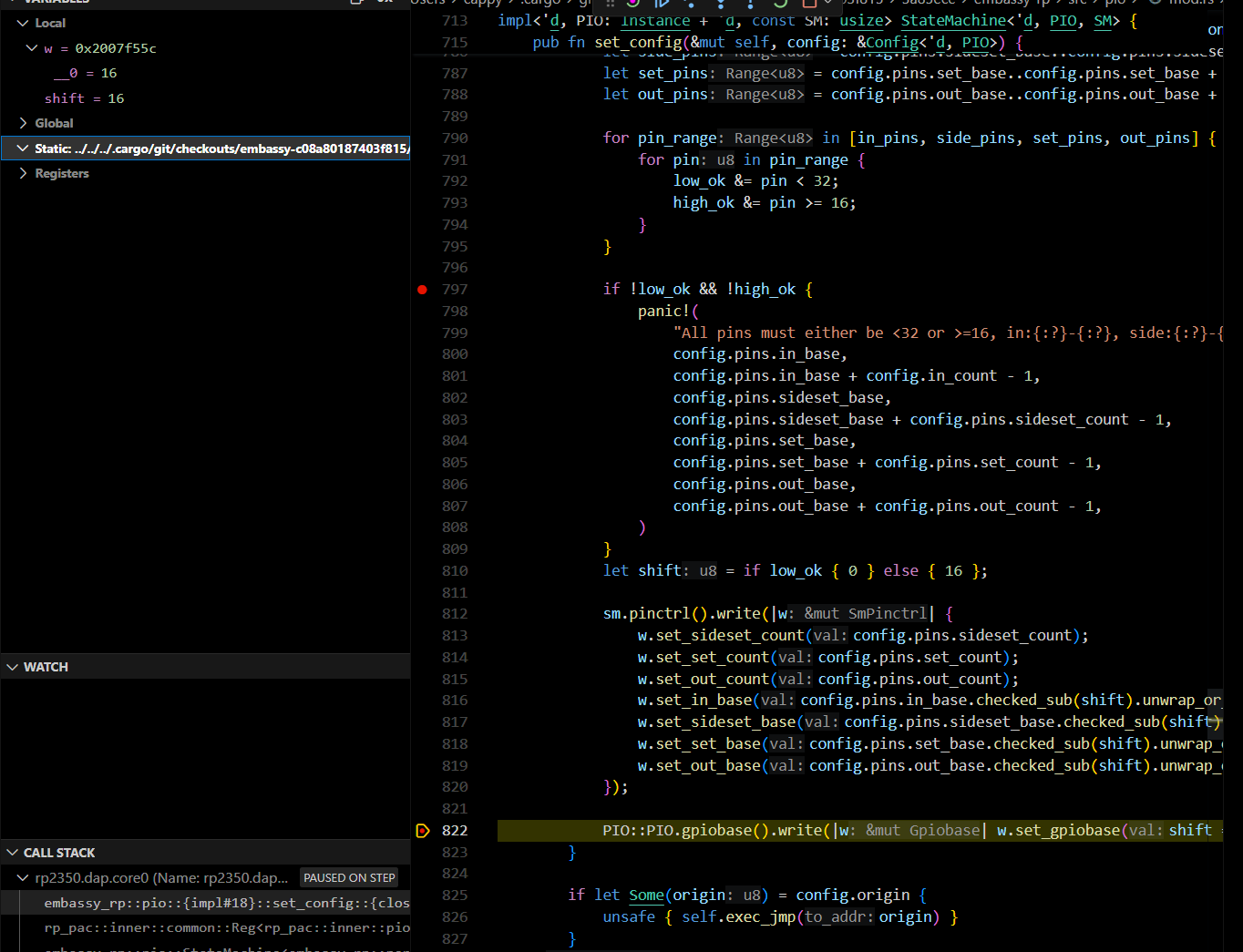Click the underlined Some on line 825
The height and width of the screenshot is (952, 1243).
pos(646,896)
